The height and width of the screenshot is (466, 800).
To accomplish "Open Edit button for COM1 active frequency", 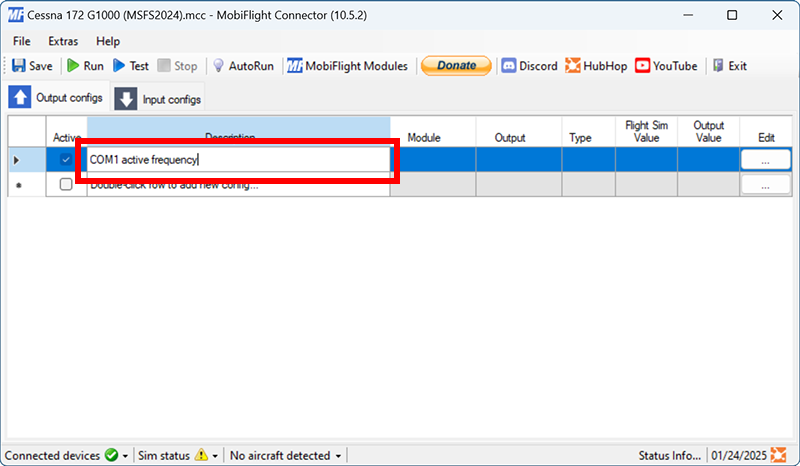I will 765,160.
